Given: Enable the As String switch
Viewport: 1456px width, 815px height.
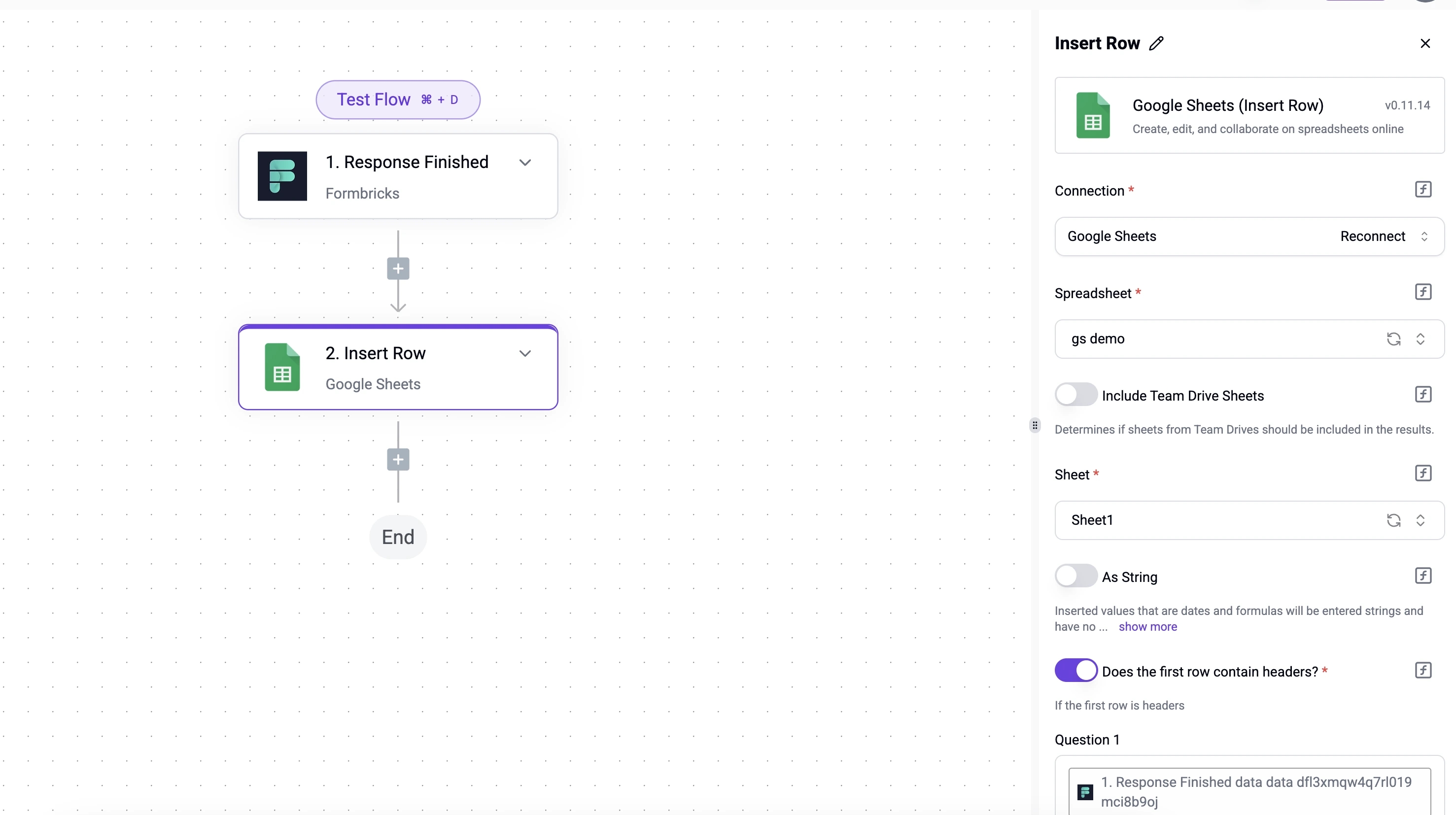Looking at the screenshot, I should (x=1075, y=576).
